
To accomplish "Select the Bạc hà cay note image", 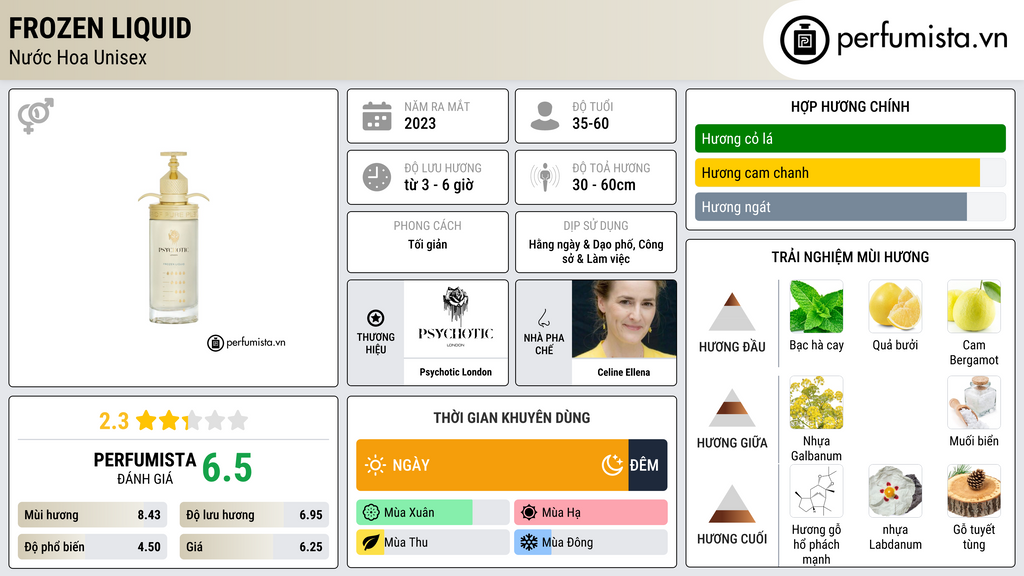I will (x=816, y=306).
